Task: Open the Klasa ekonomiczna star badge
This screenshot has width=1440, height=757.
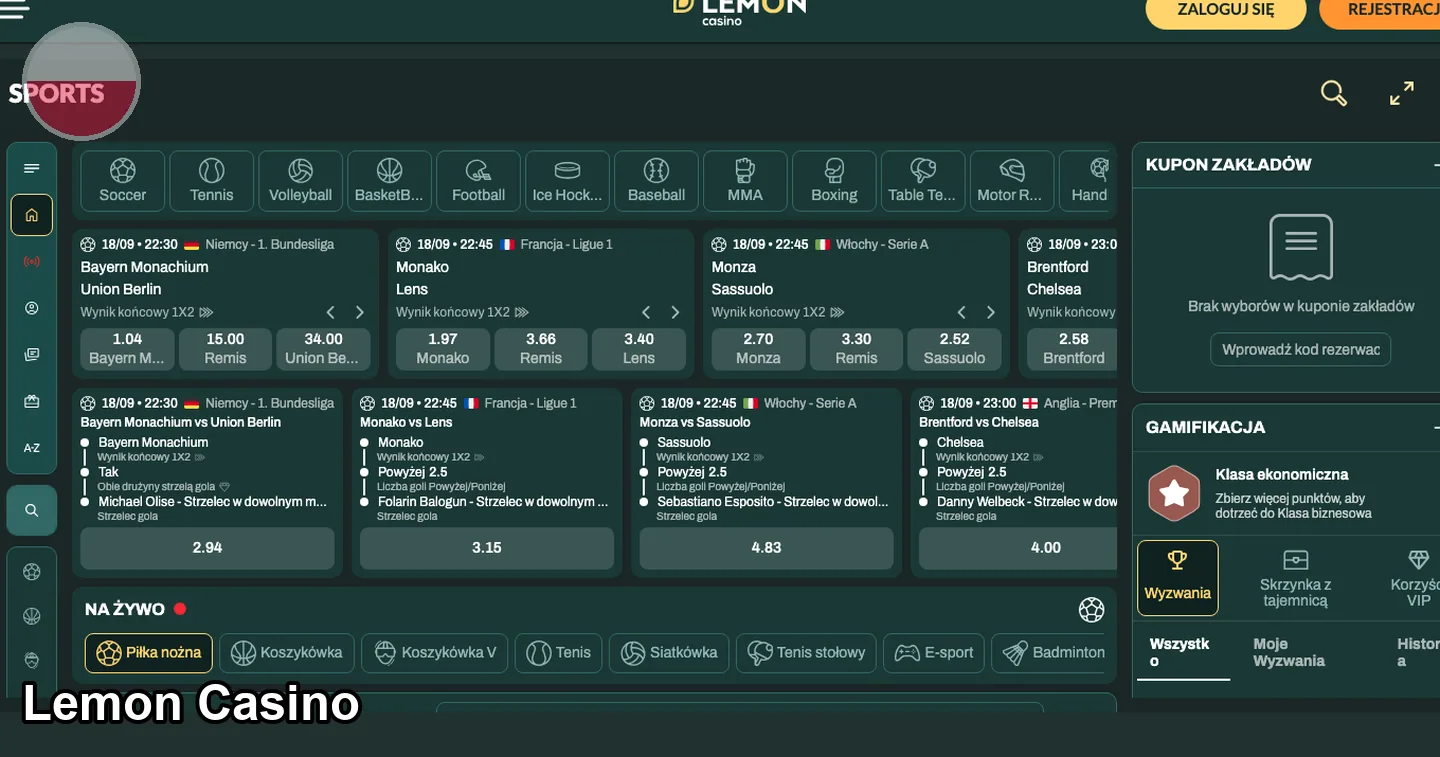Action: click(1174, 493)
